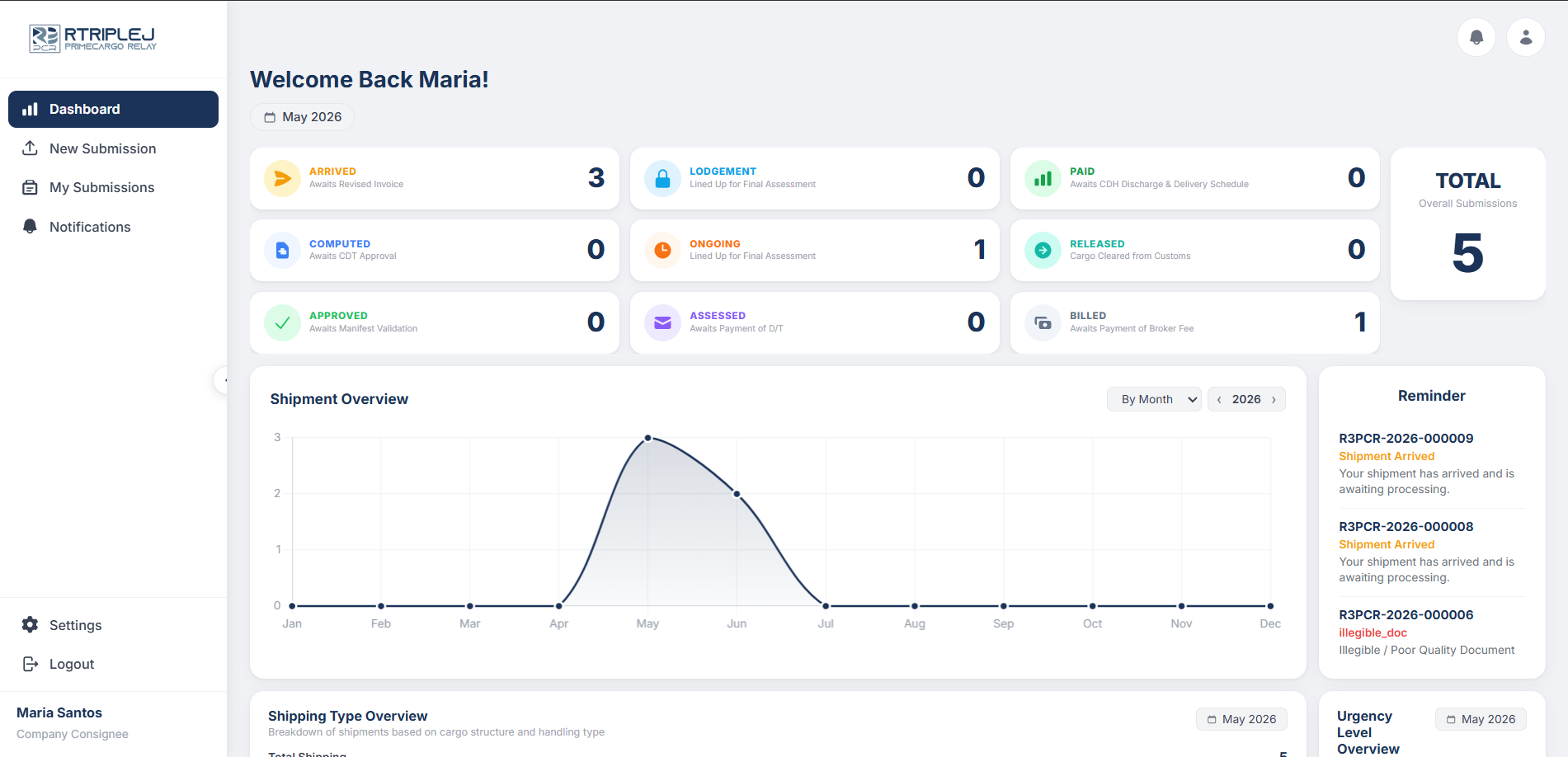Open the notifications bell icon

pos(1476,37)
